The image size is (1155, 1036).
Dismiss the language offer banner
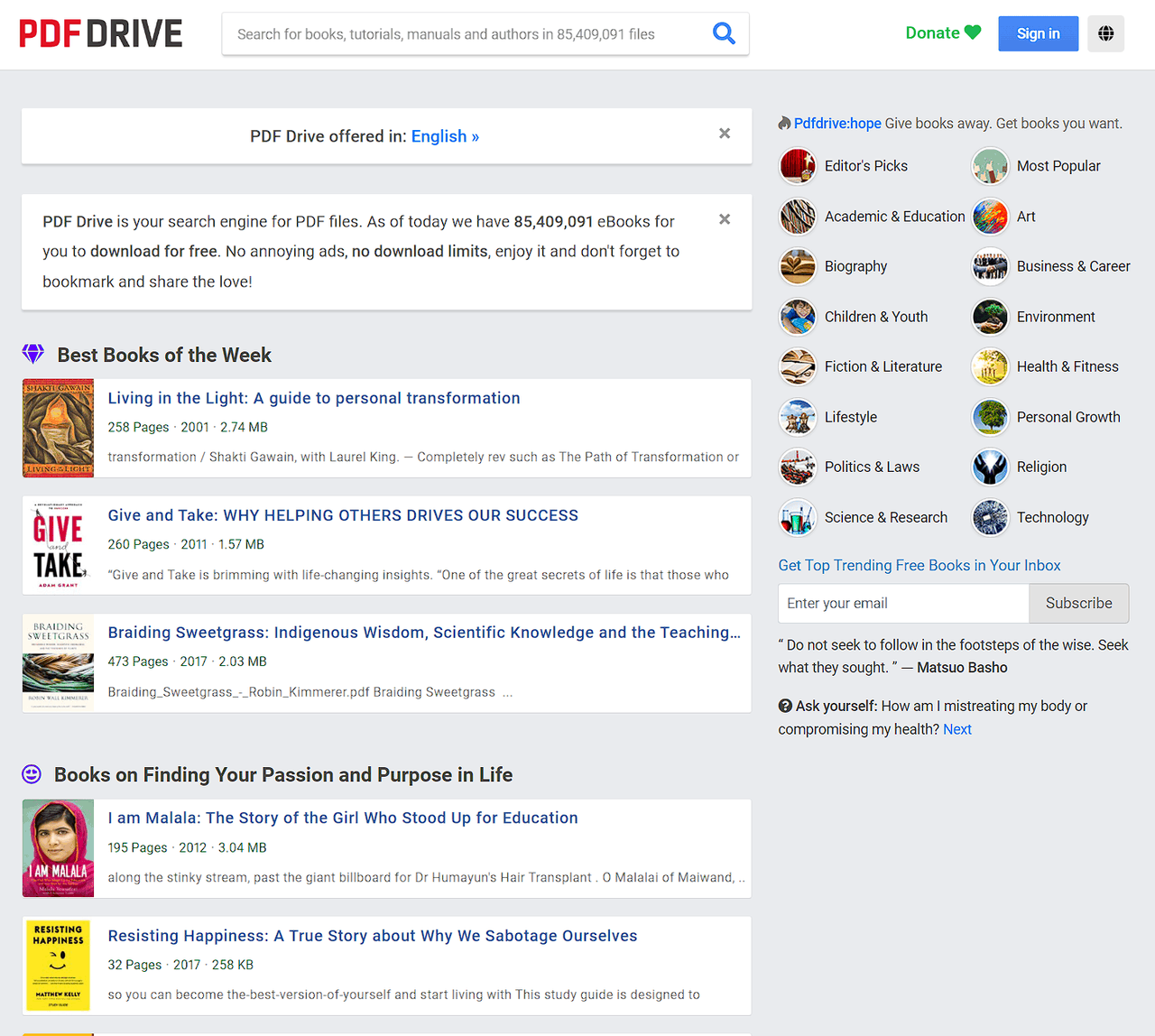pos(724,134)
